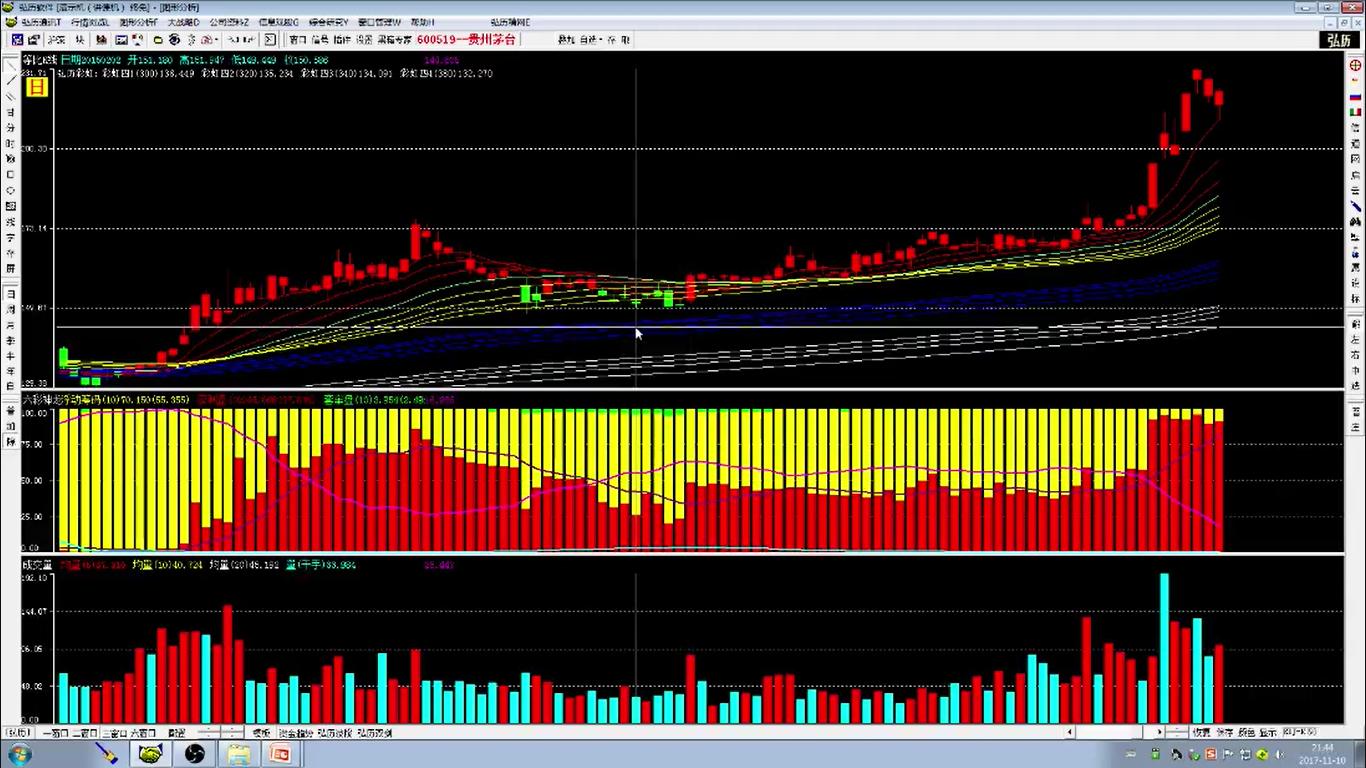Switch to quarterly period 季 in left sidebar
Screen dimensions: 1366x768
click(11, 340)
